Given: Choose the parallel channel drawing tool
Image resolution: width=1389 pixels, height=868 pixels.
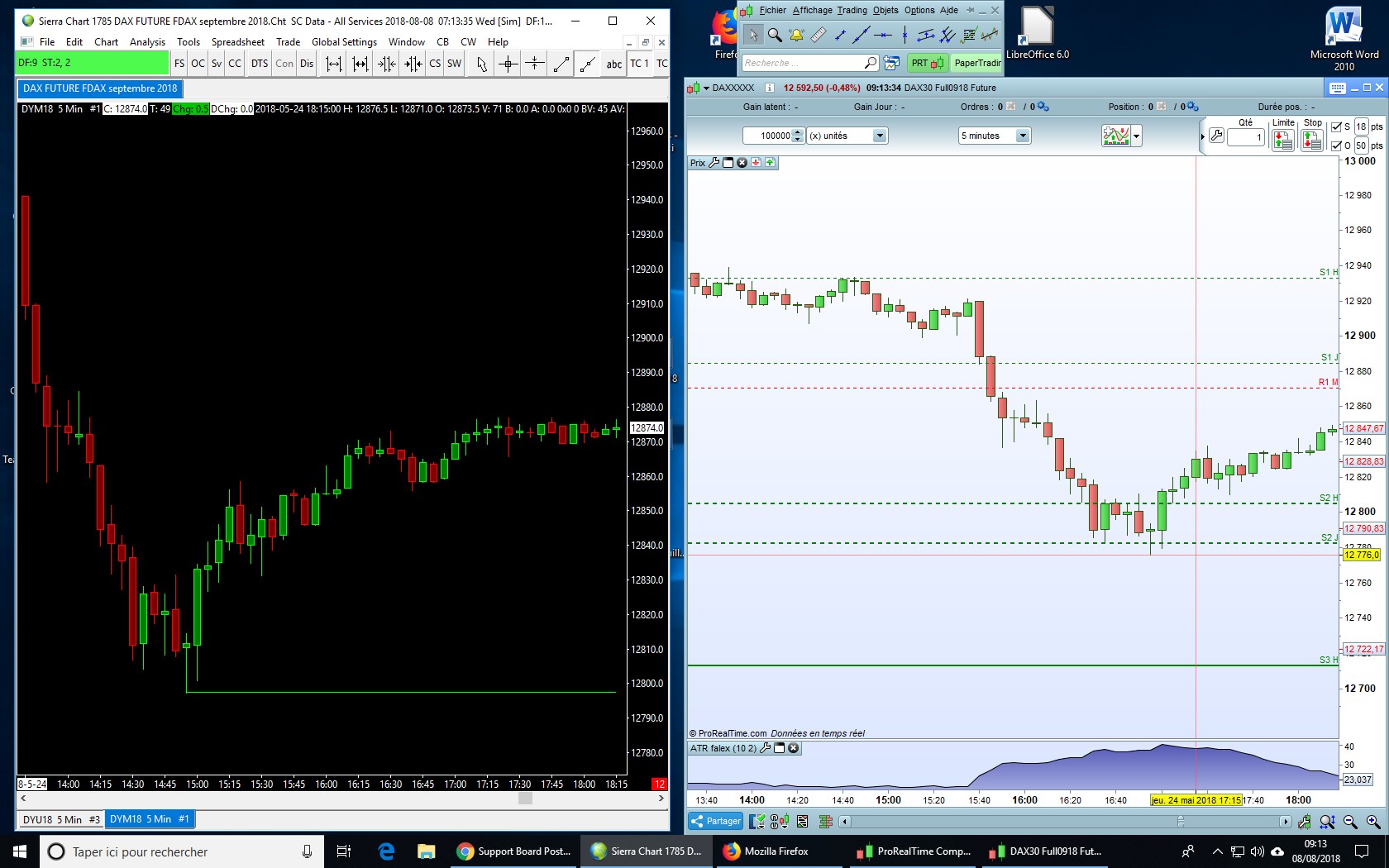Looking at the screenshot, I should coord(926,35).
